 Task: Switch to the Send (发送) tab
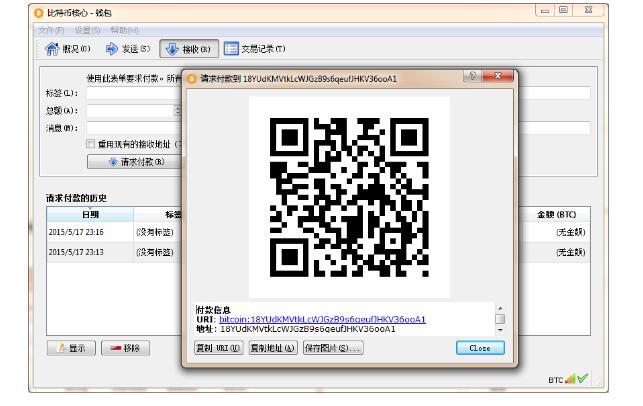[128, 49]
